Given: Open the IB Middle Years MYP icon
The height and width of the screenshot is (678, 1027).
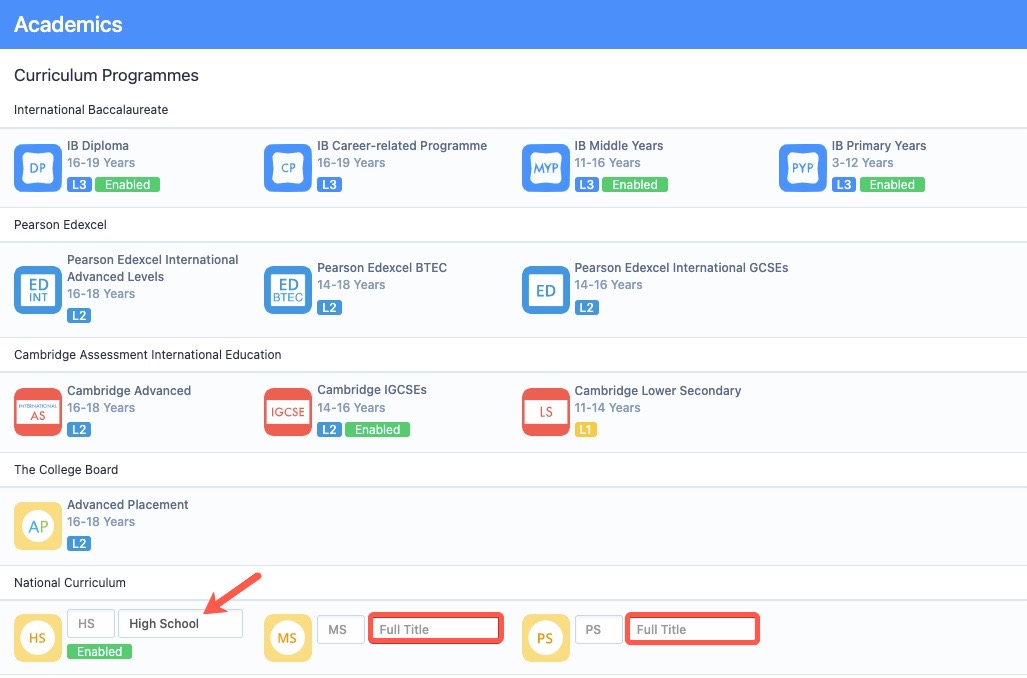Looking at the screenshot, I should (x=545, y=167).
